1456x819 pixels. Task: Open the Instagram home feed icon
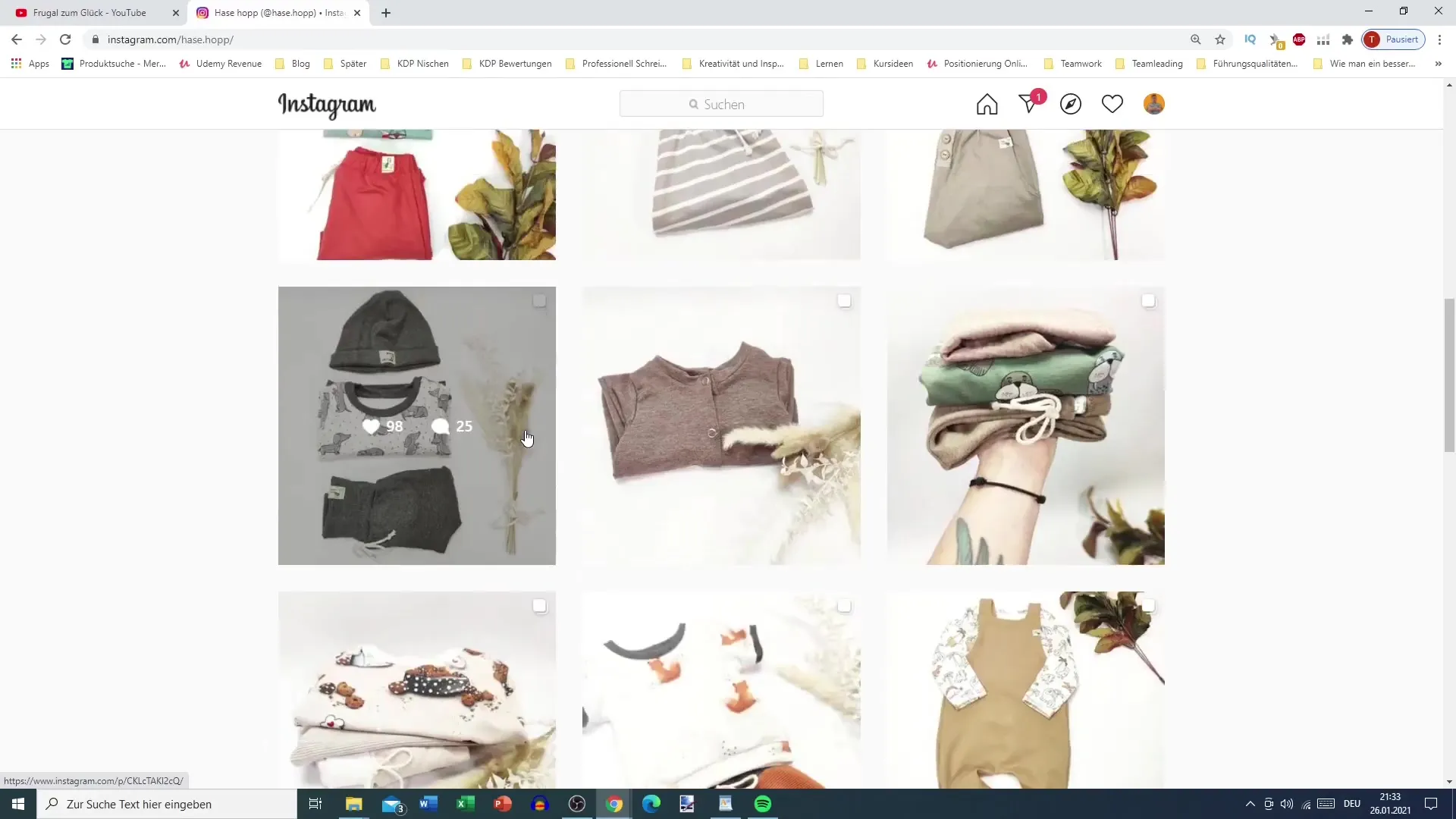(987, 104)
